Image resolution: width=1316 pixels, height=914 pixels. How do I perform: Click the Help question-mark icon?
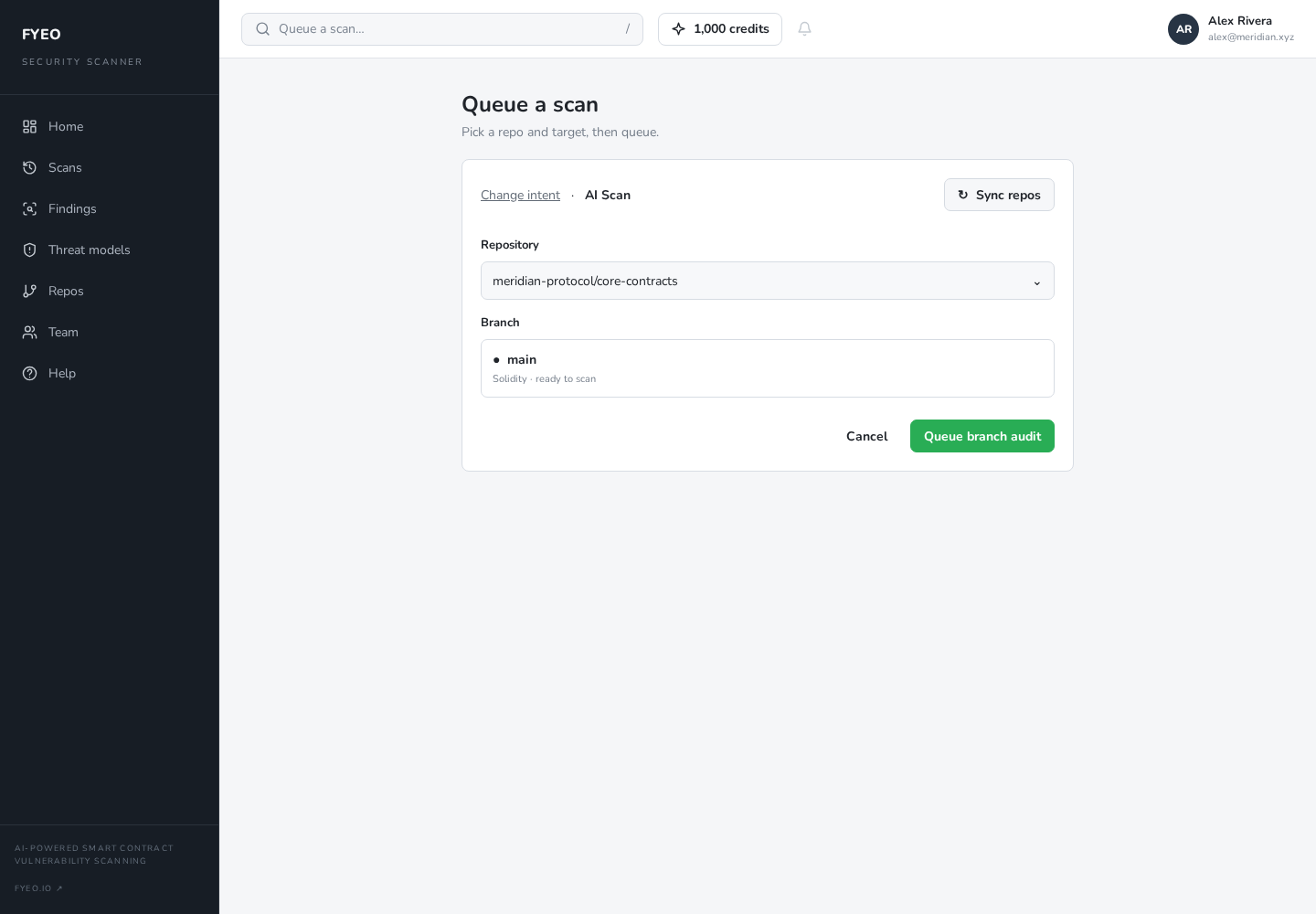[29, 373]
